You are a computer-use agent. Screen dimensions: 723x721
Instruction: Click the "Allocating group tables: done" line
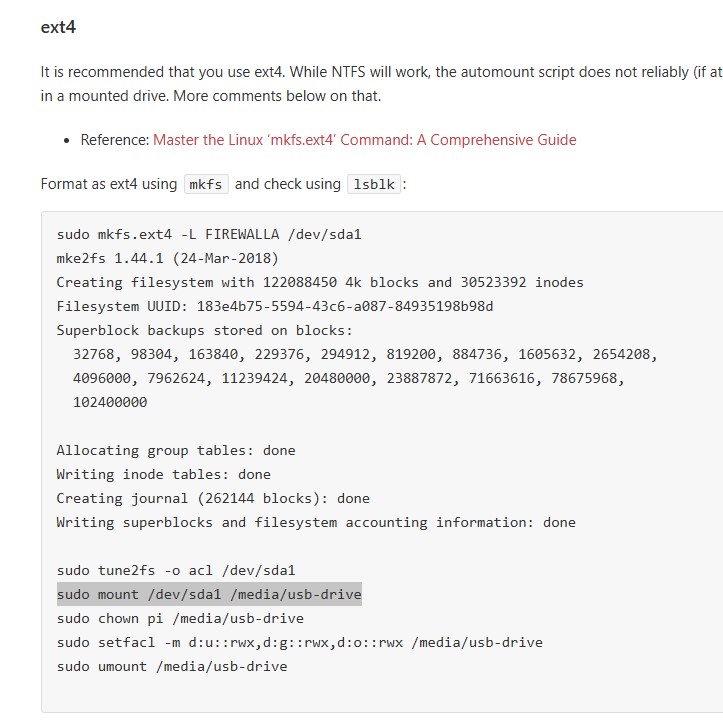coord(175,450)
